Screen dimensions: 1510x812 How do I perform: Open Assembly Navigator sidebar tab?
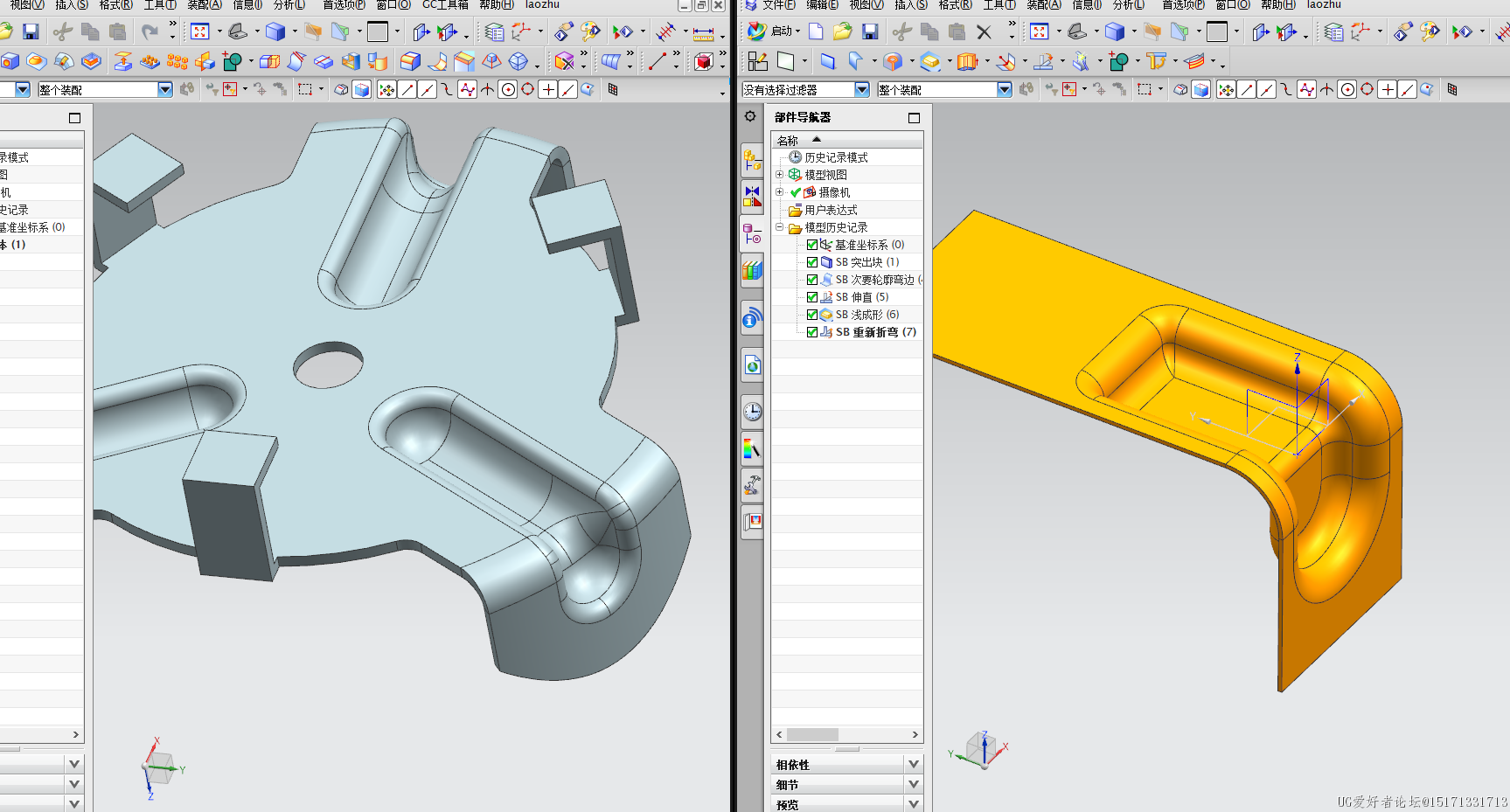(x=752, y=161)
